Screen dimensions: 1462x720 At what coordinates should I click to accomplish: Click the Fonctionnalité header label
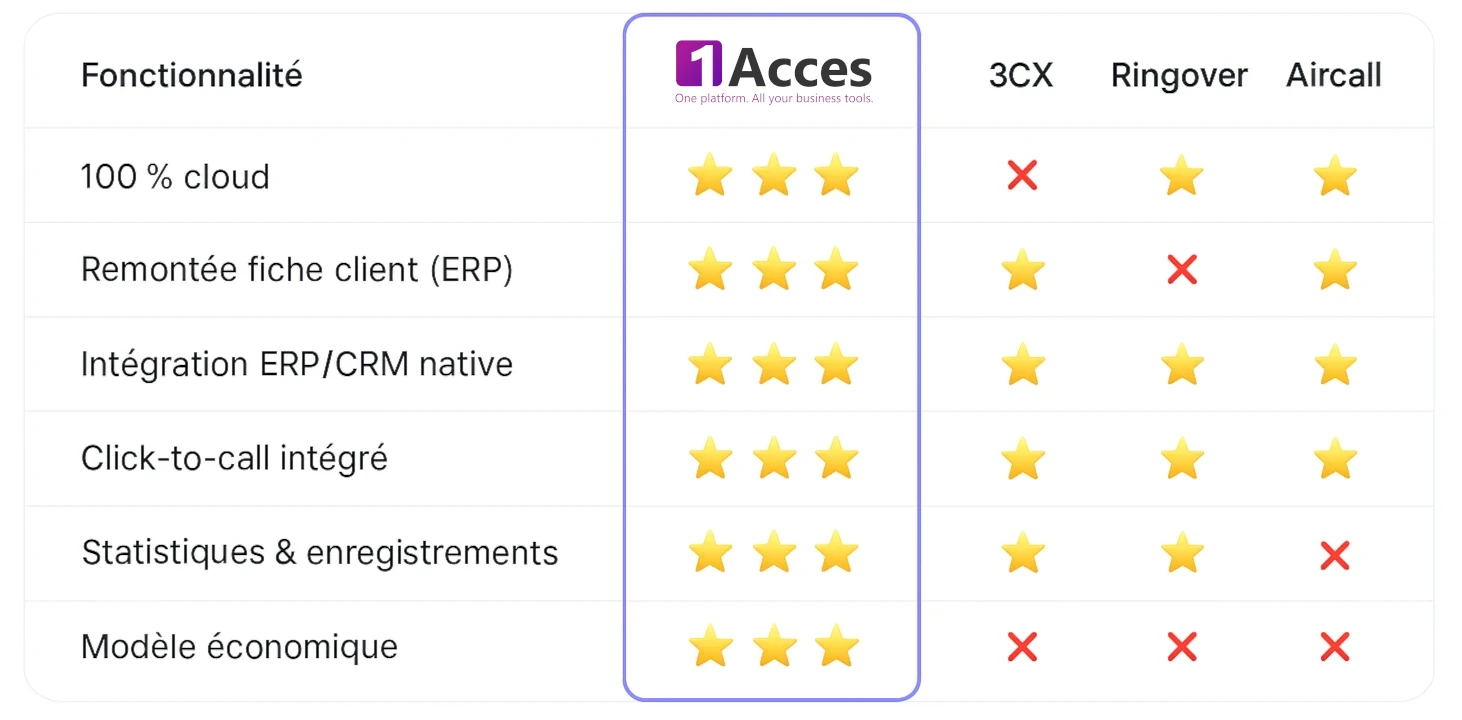tap(191, 75)
